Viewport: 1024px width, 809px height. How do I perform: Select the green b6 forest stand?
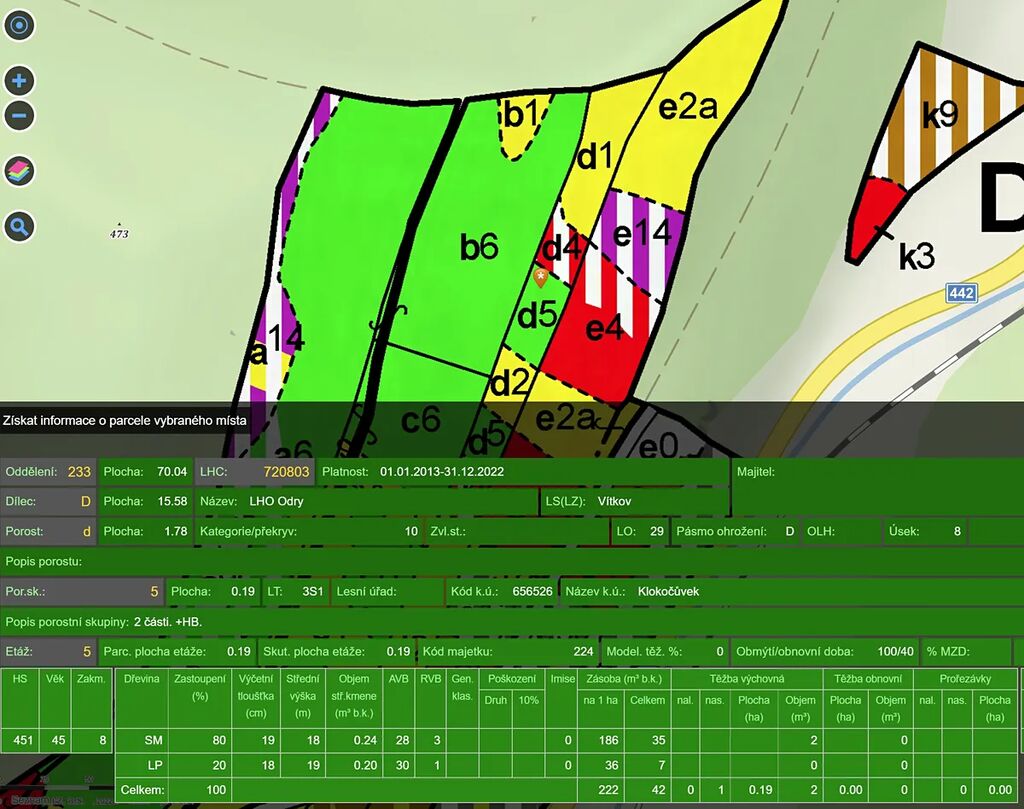(479, 247)
